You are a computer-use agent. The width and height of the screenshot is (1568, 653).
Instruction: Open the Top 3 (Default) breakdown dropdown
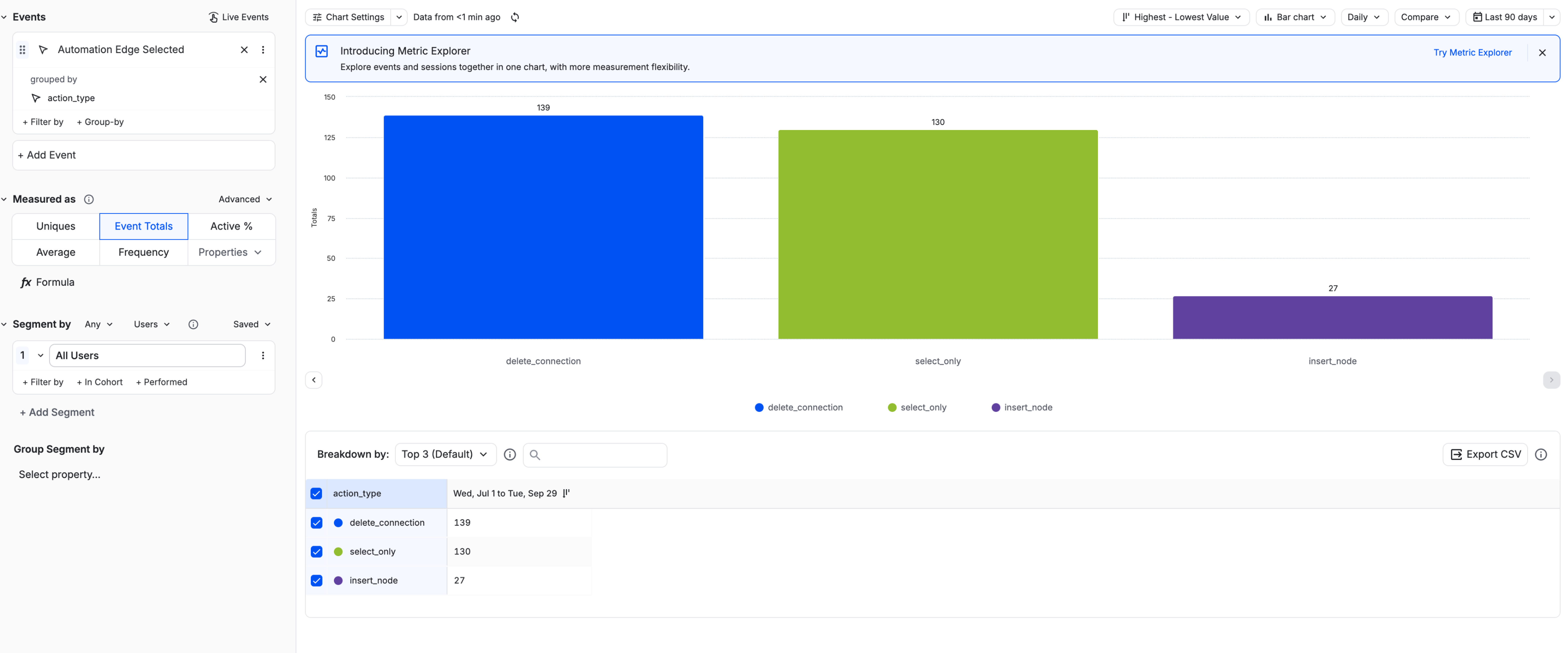(445, 455)
